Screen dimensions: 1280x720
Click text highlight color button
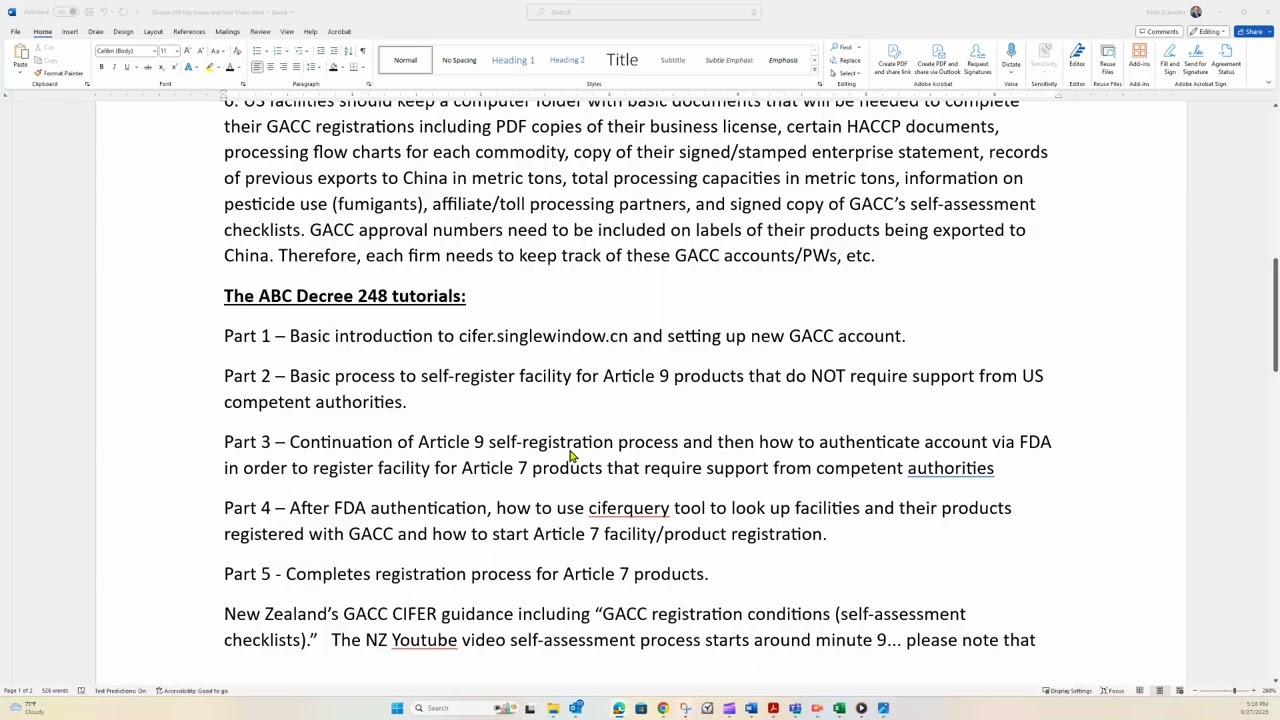(209, 67)
